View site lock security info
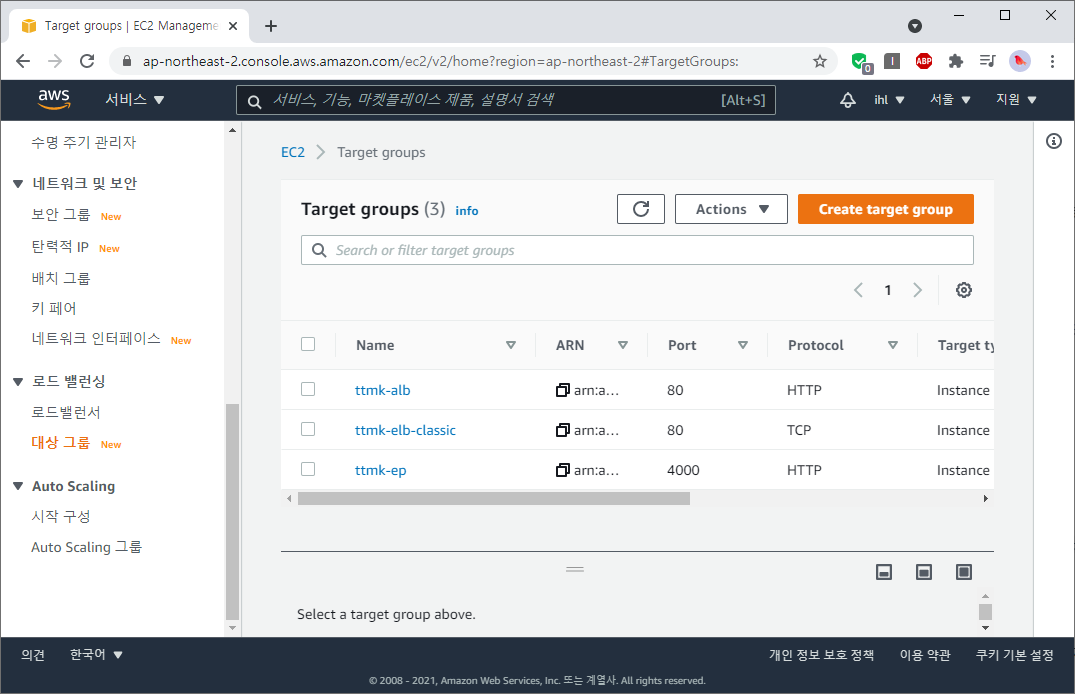Image resolution: width=1075 pixels, height=694 pixels. tap(126, 61)
